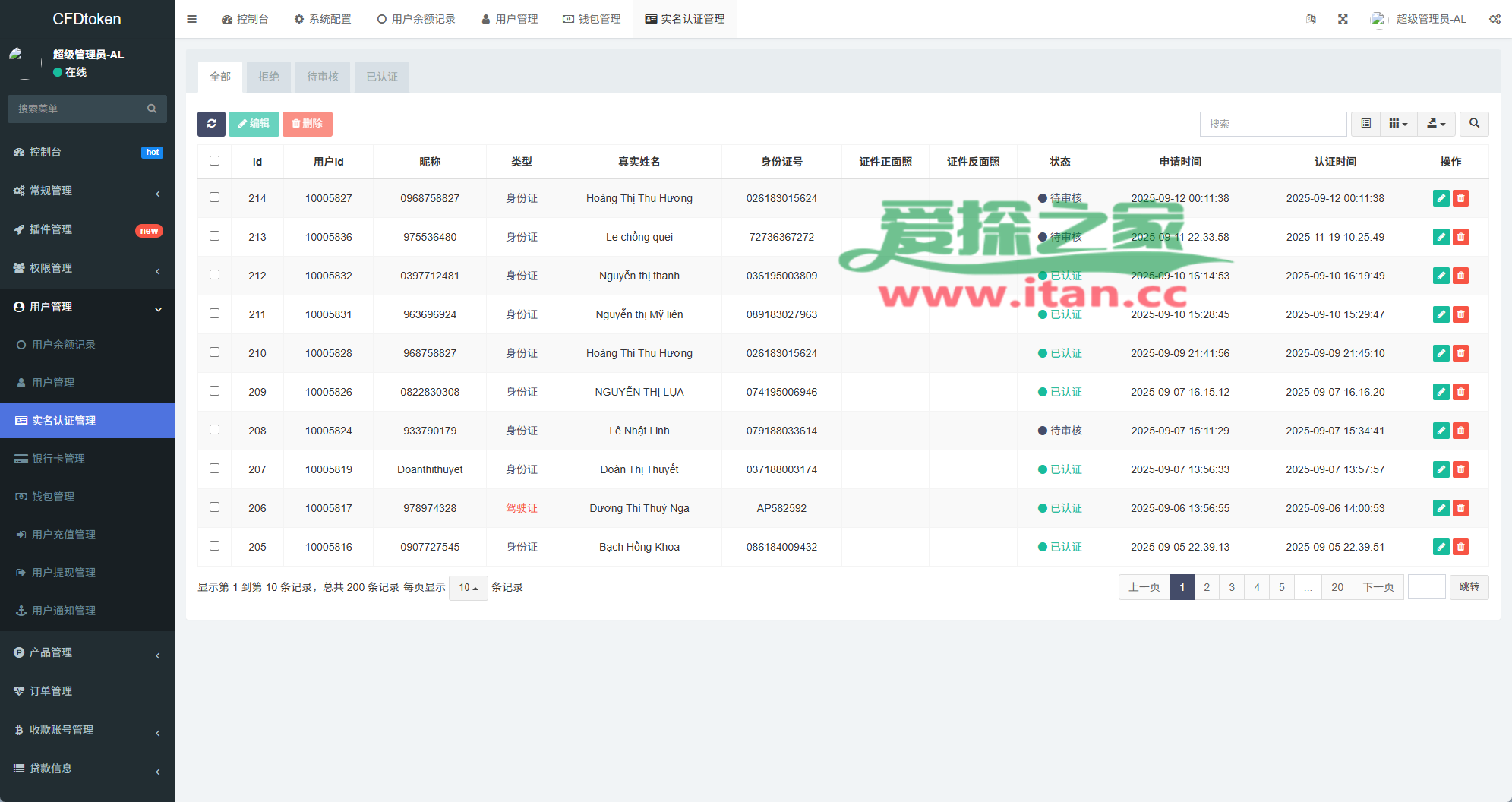Open the settings gears icon at top right

pos(1494,19)
